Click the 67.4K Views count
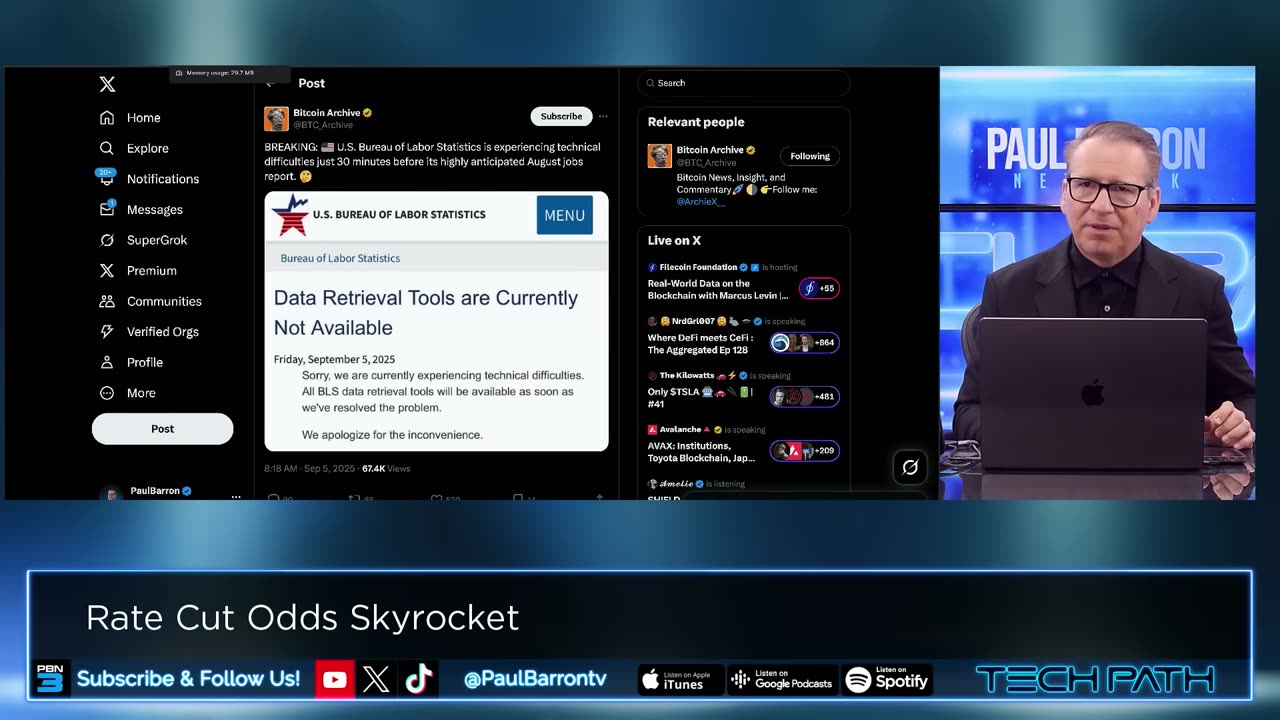The height and width of the screenshot is (720, 1280). (x=386, y=468)
